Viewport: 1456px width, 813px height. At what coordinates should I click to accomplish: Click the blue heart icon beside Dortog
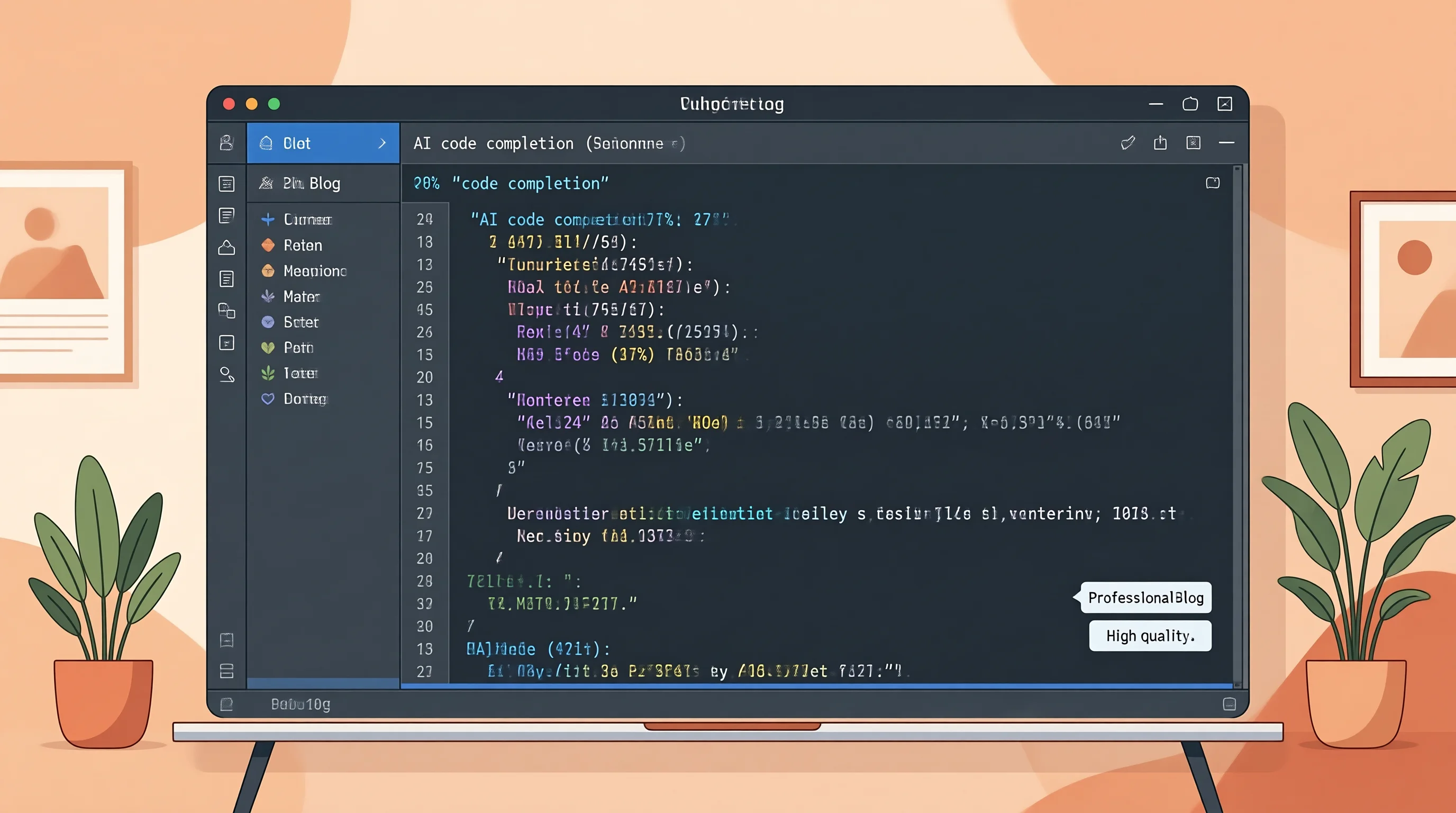pos(268,399)
